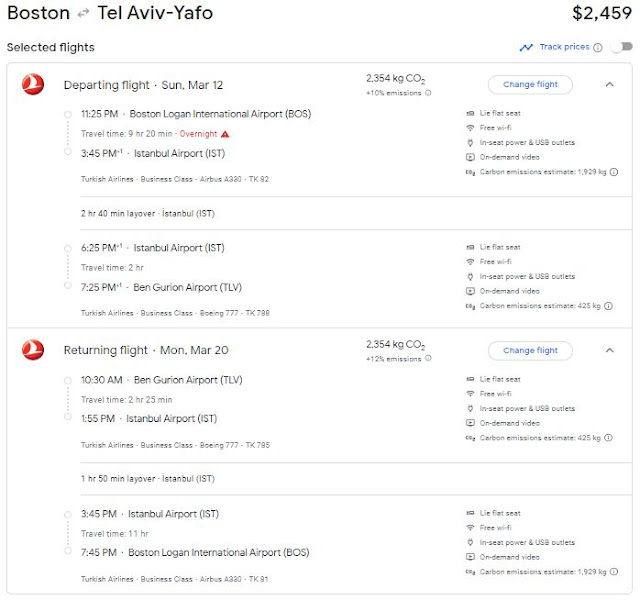Change the departing flight on Mar 12
The width and height of the screenshot is (640, 600).
coord(530,85)
